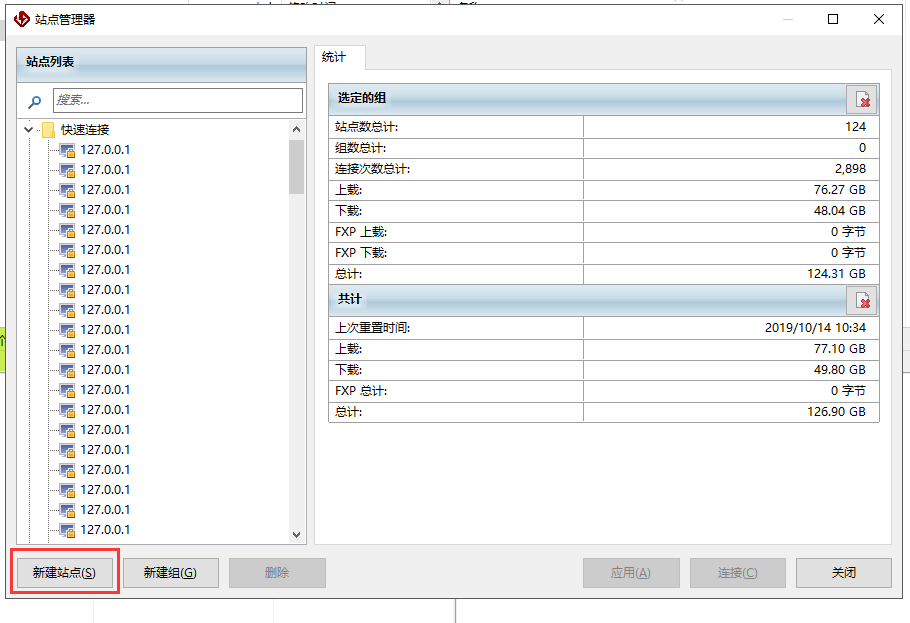Select the 快速连接 group label
The image size is (910, 623).
(x=85, y=130)
